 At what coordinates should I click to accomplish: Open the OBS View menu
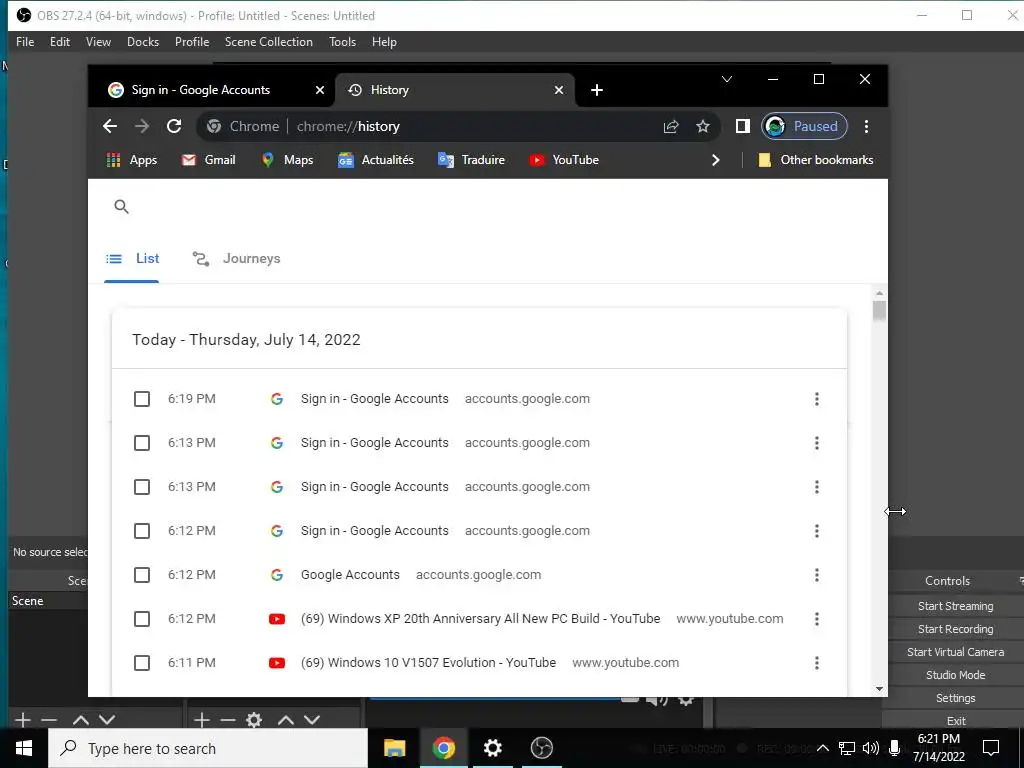pyautogui.click(x=98, y=42)
